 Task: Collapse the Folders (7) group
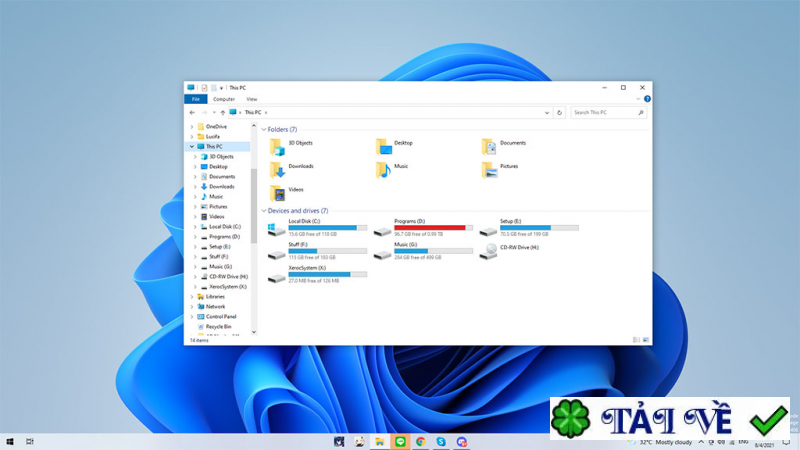[x=264, y=130]
